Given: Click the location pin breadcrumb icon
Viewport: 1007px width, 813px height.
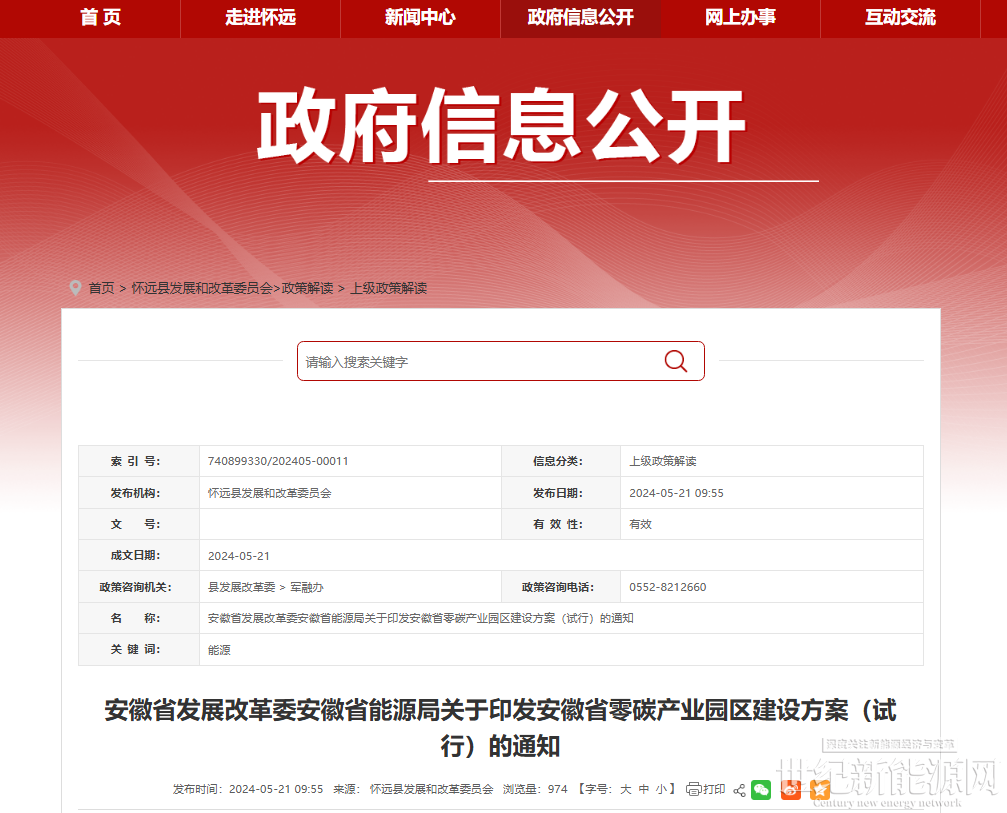Looking at the screenshot, I should [76, 288].
